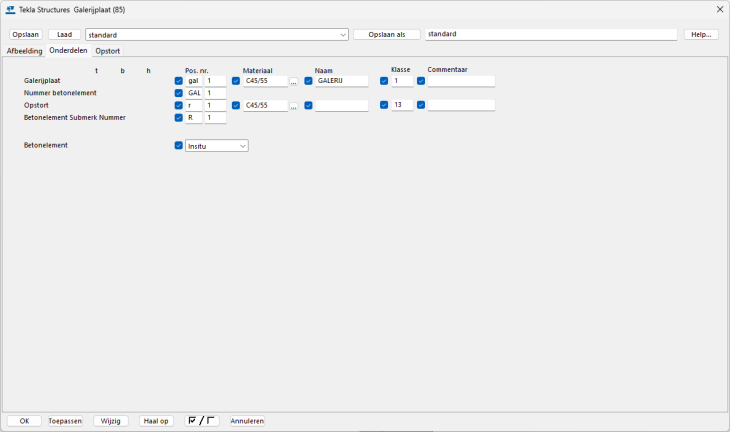
Task: Open material browser for Galerijplaat row
Action: tap(294, 81)
